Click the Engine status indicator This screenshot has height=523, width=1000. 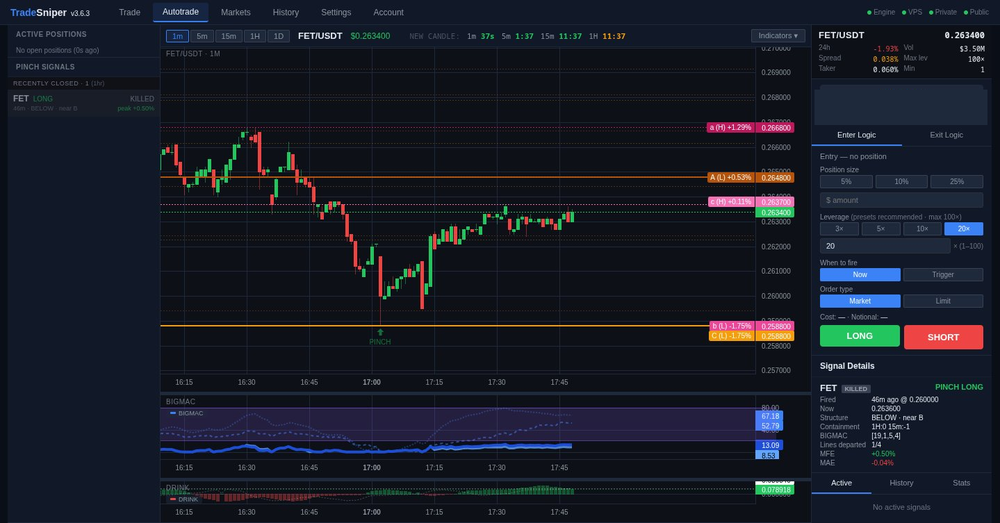[x=881, y=12]
